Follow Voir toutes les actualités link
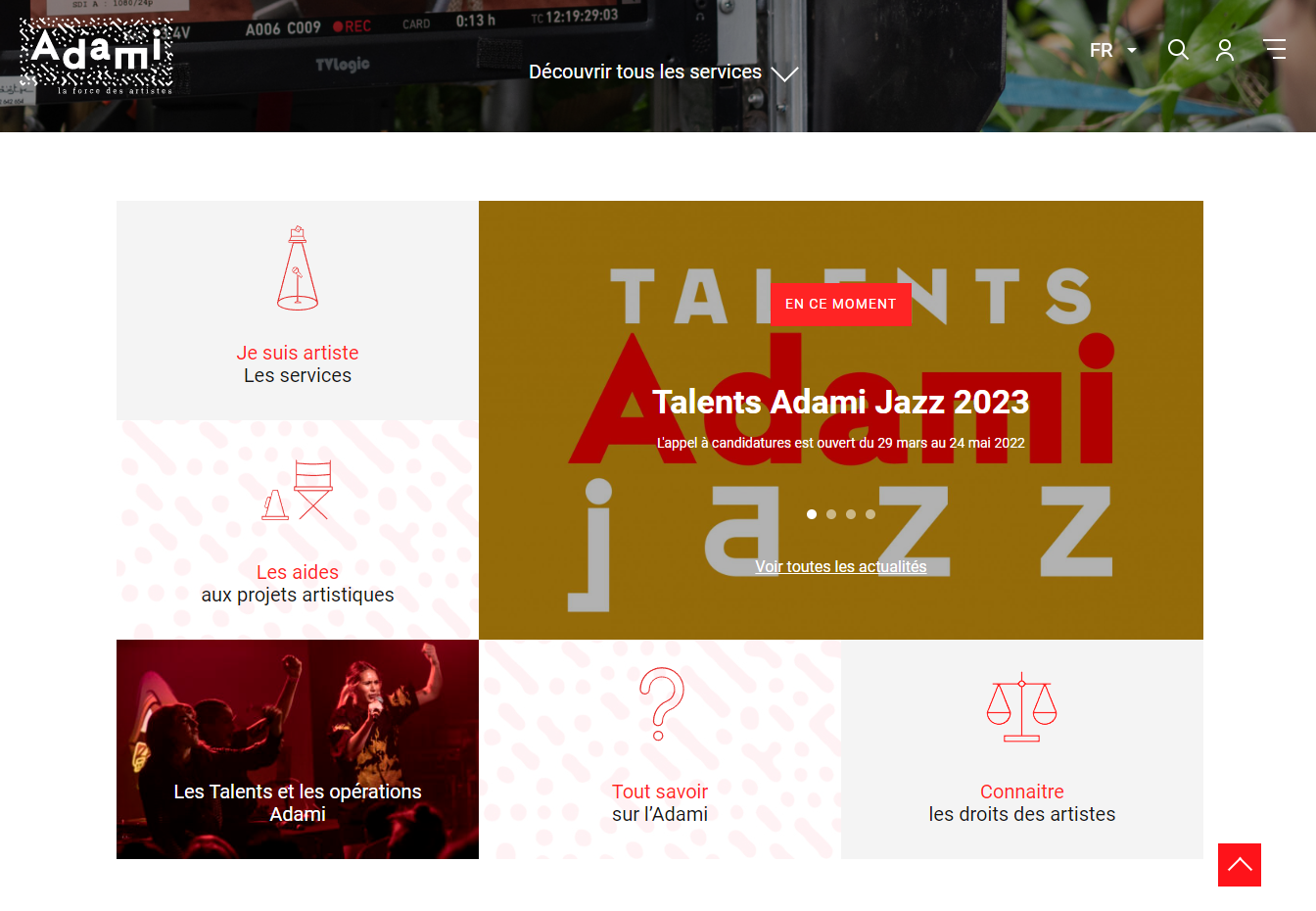This screenshot has height=911, width=1316. click(841, 566)
